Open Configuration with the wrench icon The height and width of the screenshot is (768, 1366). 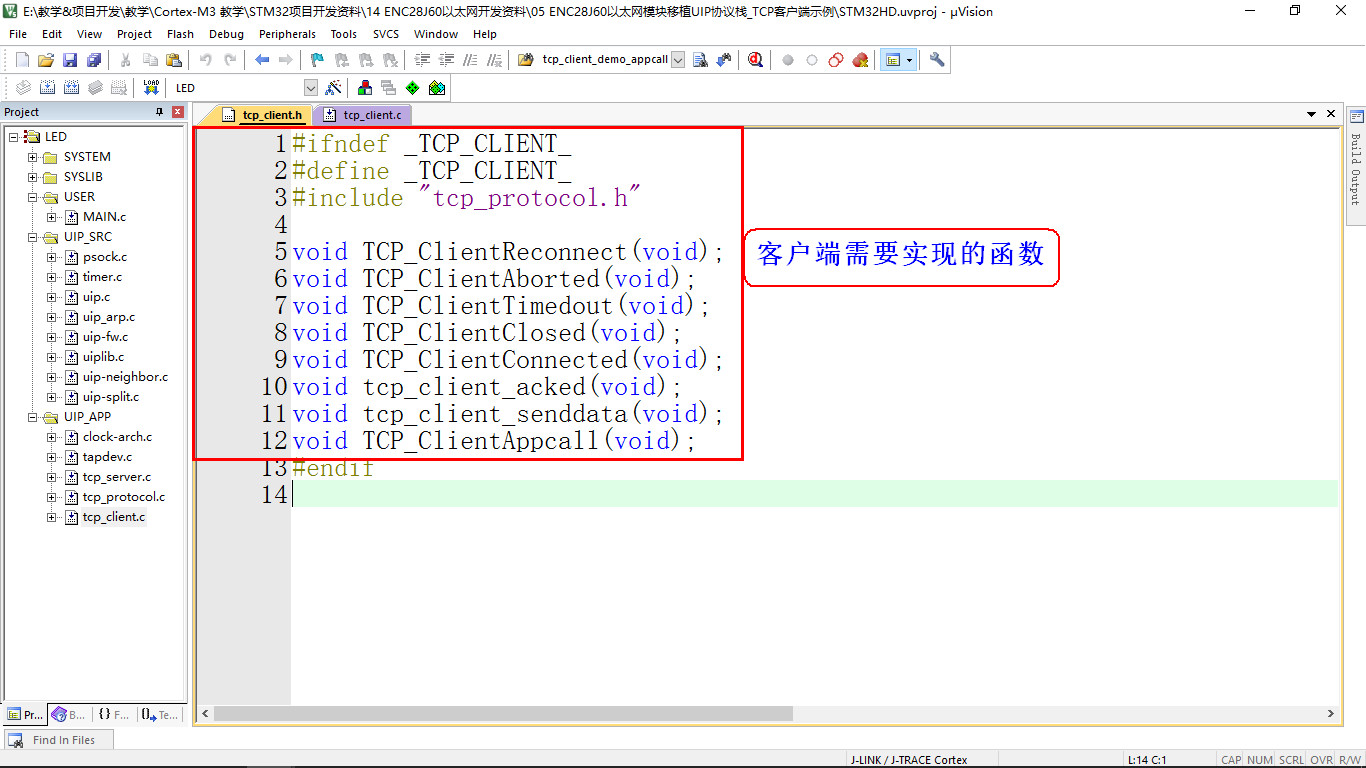pyautogui.click(x=937, y=60)
